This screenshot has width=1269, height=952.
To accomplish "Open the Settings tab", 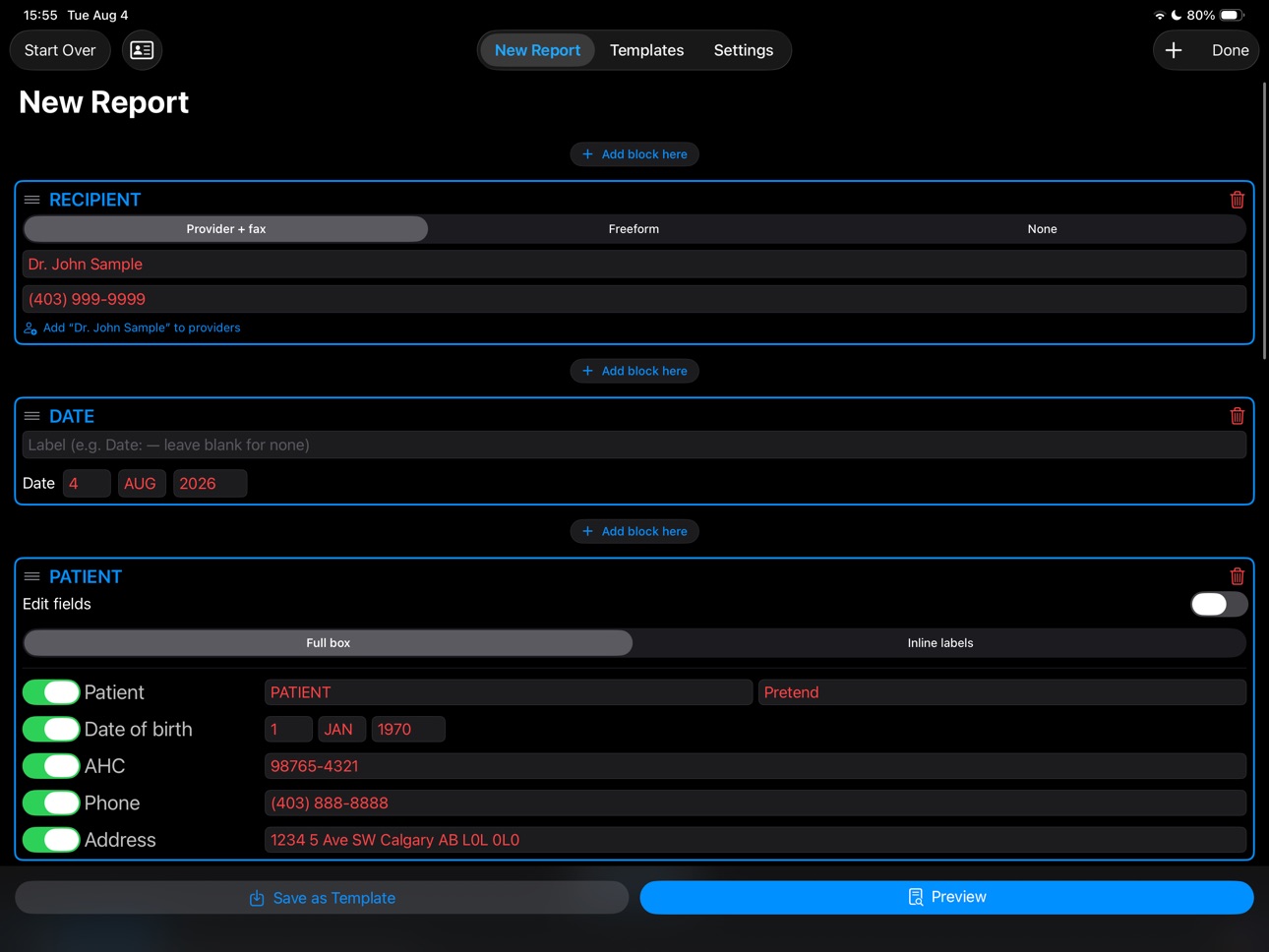I will pyautogui.click(x=743, y=50).
